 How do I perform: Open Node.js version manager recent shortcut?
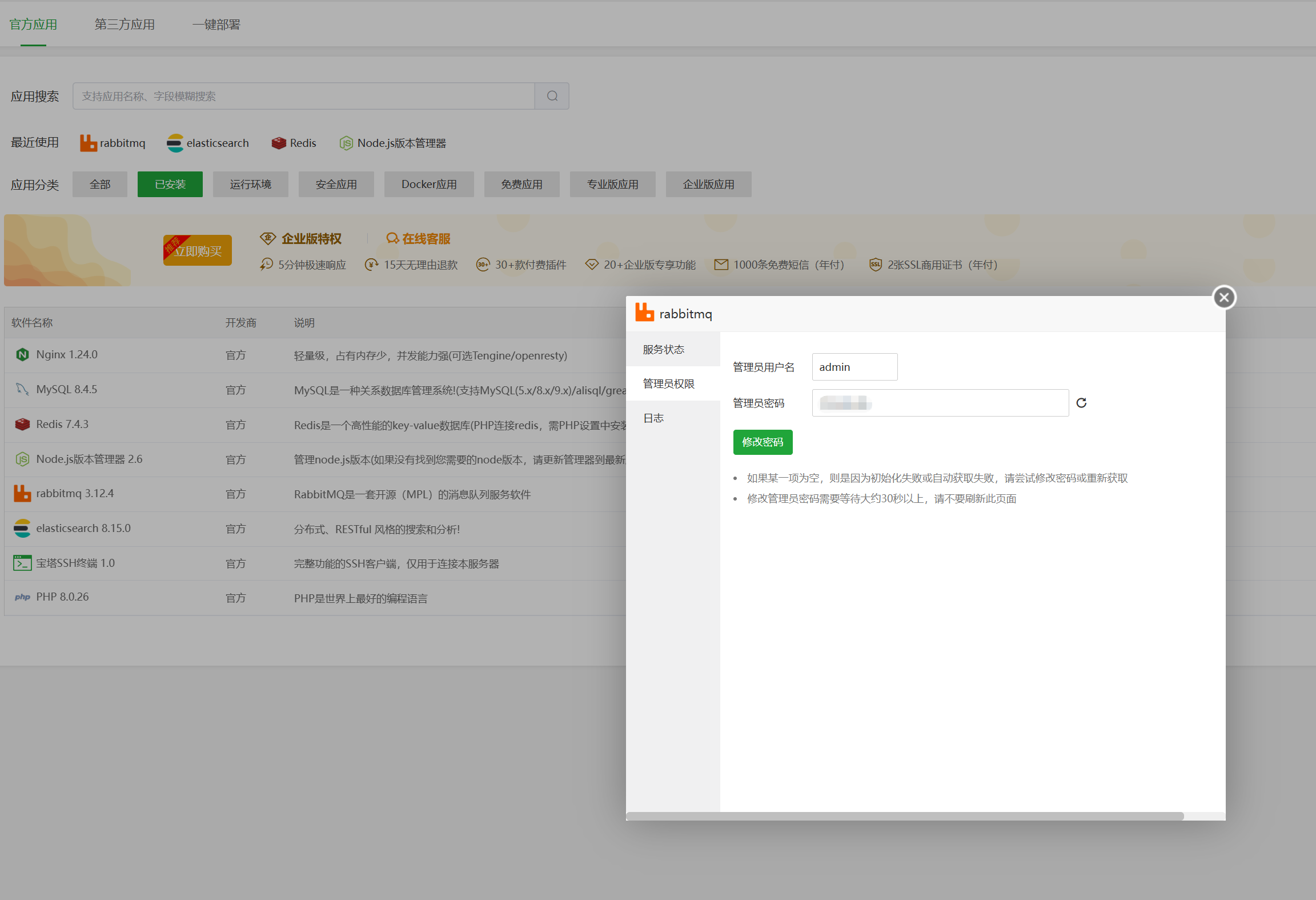(393, 143)
